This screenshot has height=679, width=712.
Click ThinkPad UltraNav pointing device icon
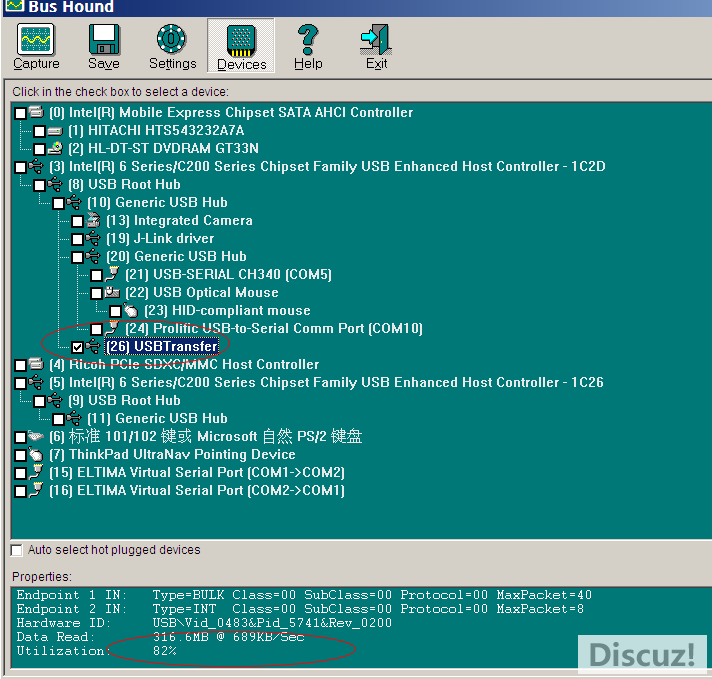[x=36, y=454]
